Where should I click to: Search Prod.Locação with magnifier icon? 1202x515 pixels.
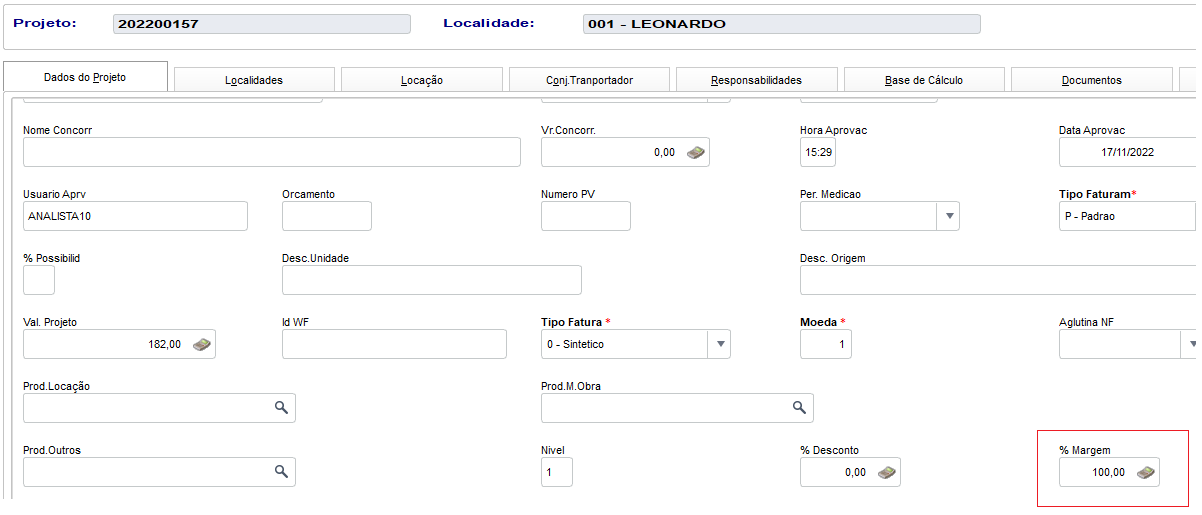tap(281, 408)
